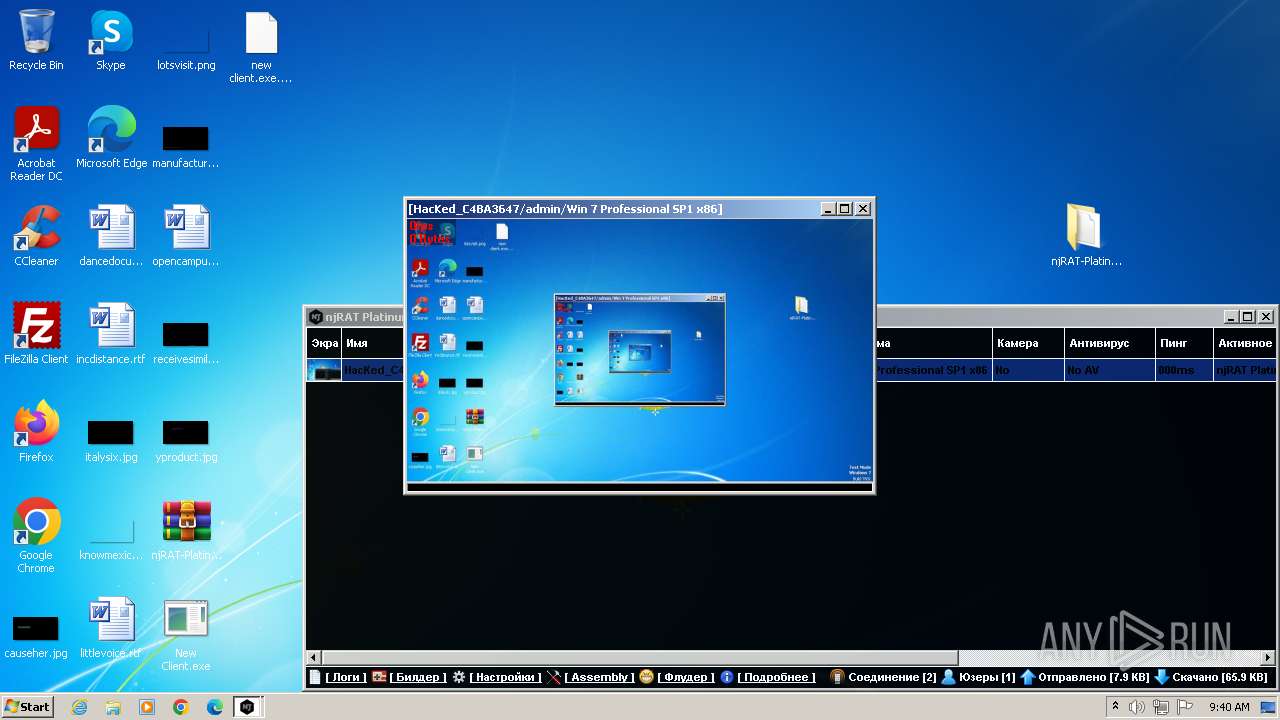
Task: Select the Microsoft Edge desktop shortcut
Action: point(111,138)
